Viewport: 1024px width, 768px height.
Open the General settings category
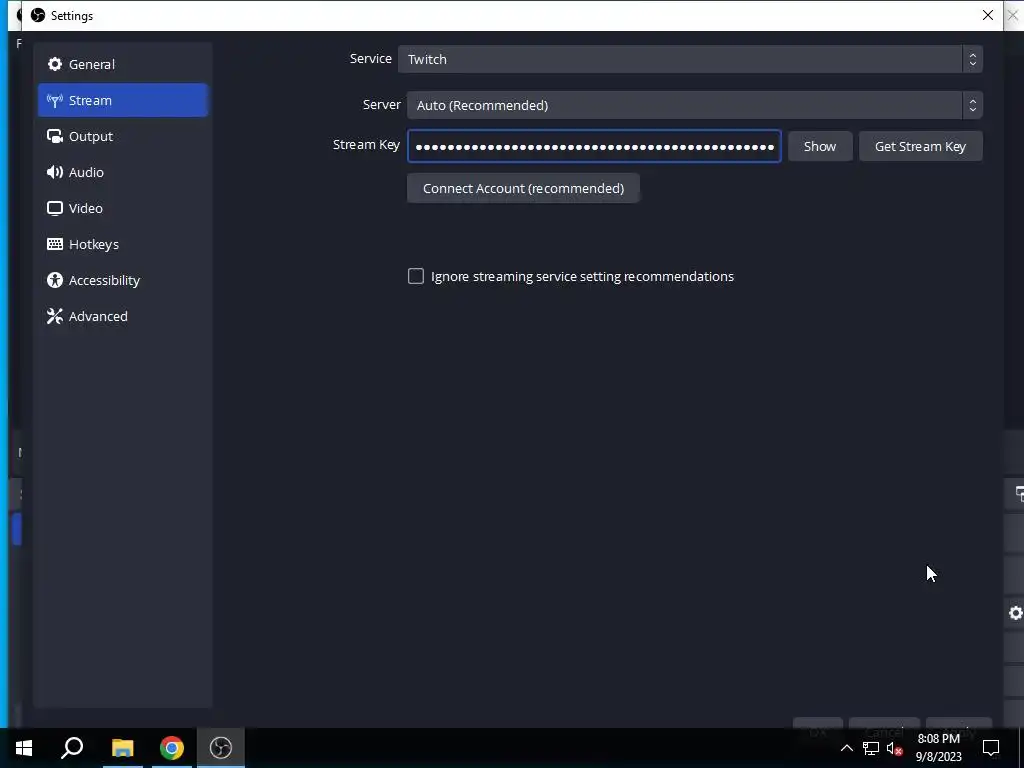[123, 64]
